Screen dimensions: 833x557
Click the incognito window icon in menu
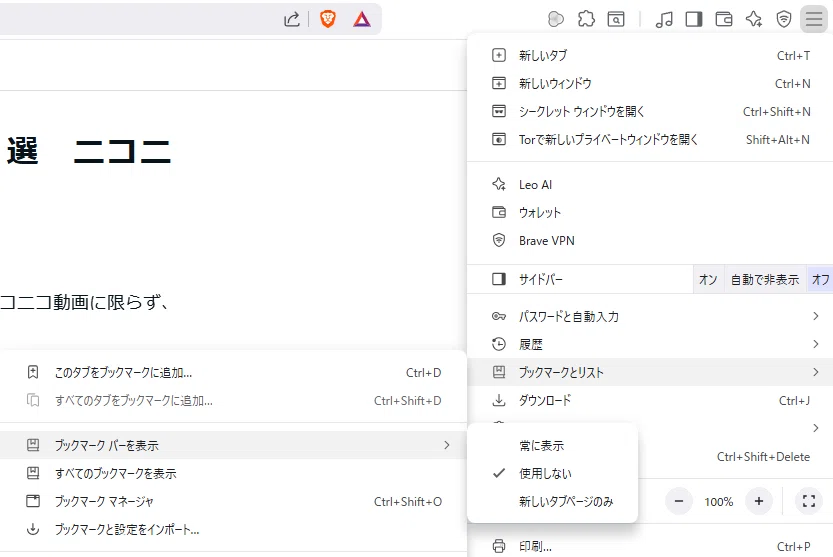499,112
